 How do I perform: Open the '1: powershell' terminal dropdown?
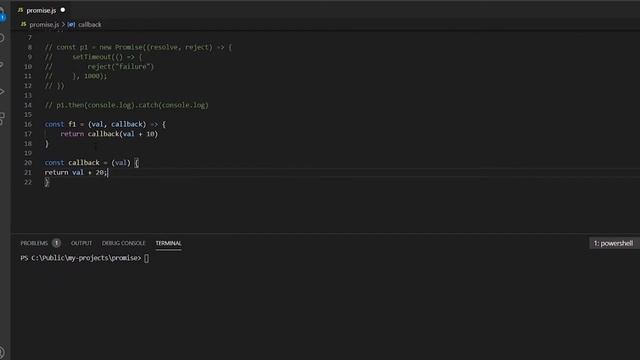[x=613, y=243]
